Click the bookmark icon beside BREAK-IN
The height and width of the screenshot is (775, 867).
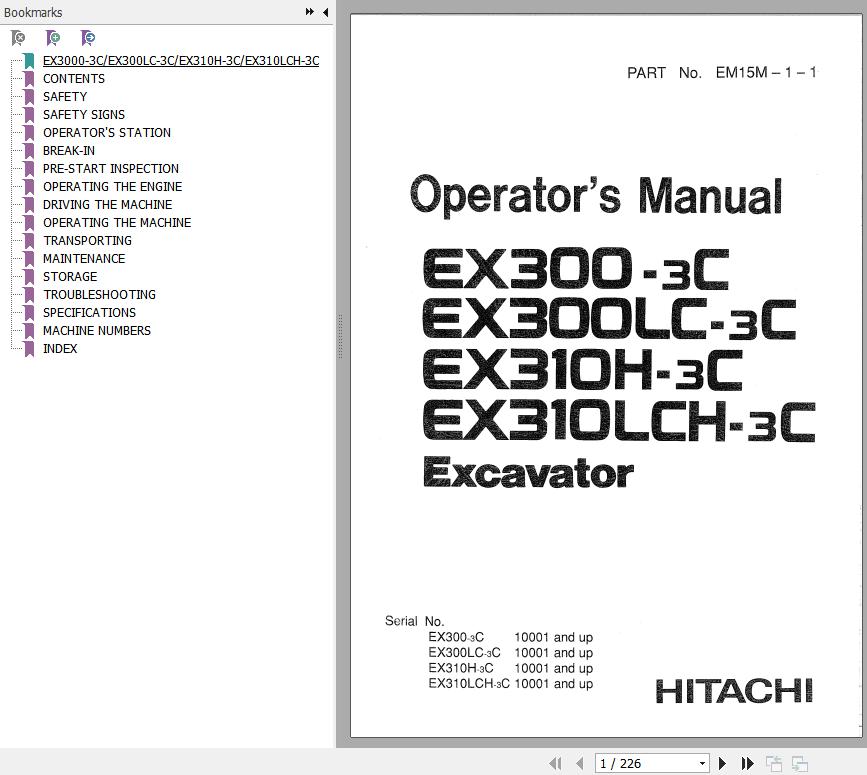coord(29,150)
